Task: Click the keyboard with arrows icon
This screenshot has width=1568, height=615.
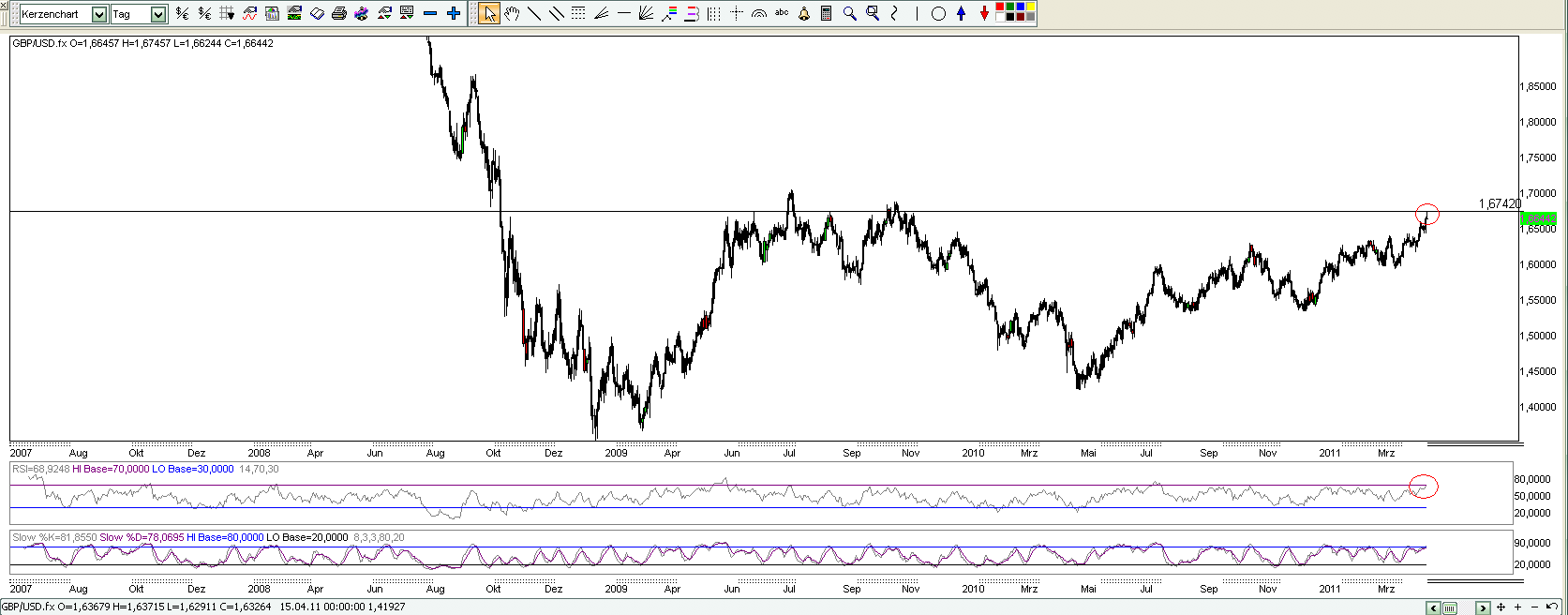Action: point(407,13)
